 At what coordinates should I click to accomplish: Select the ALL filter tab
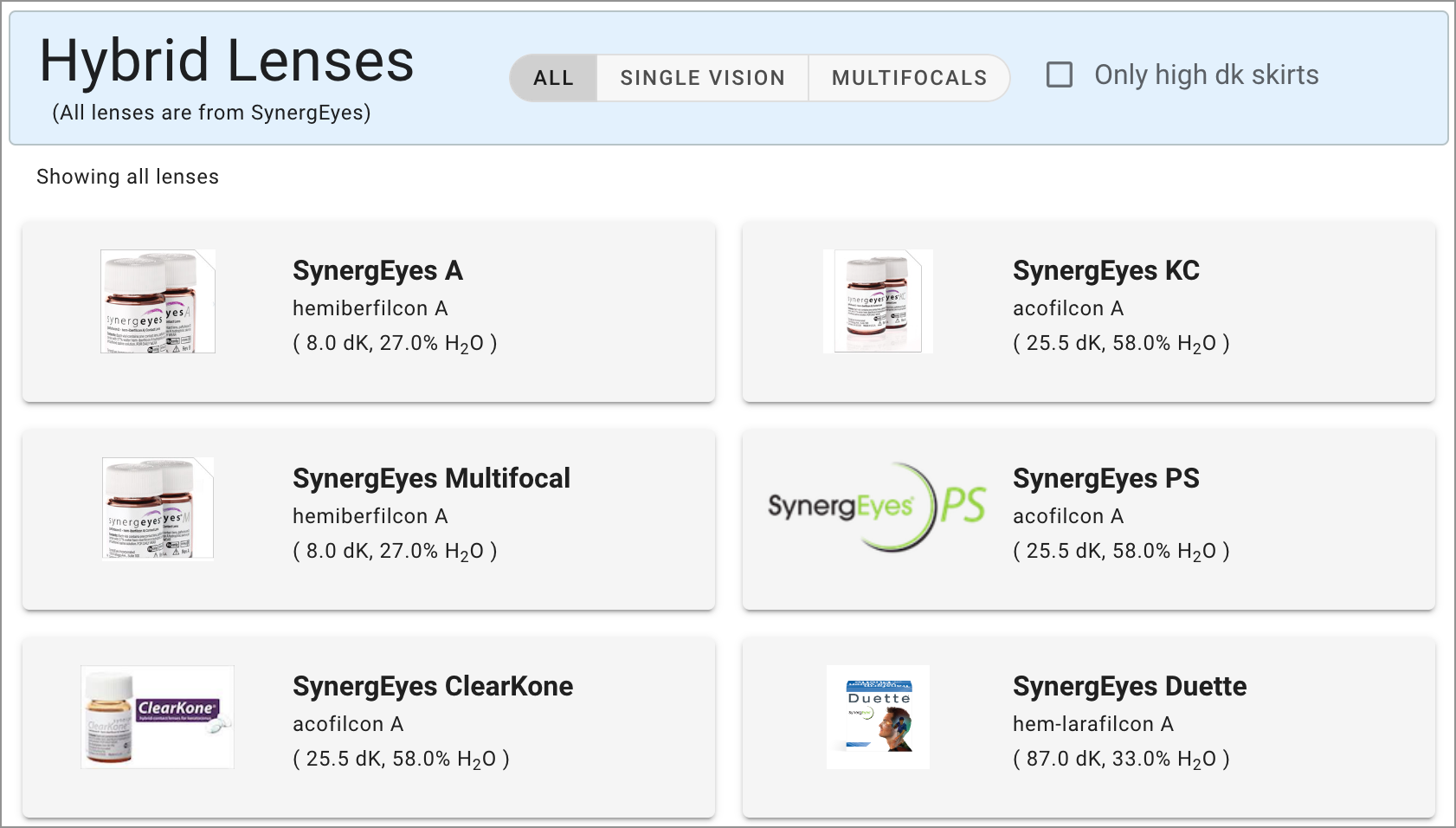pos(553,78)
